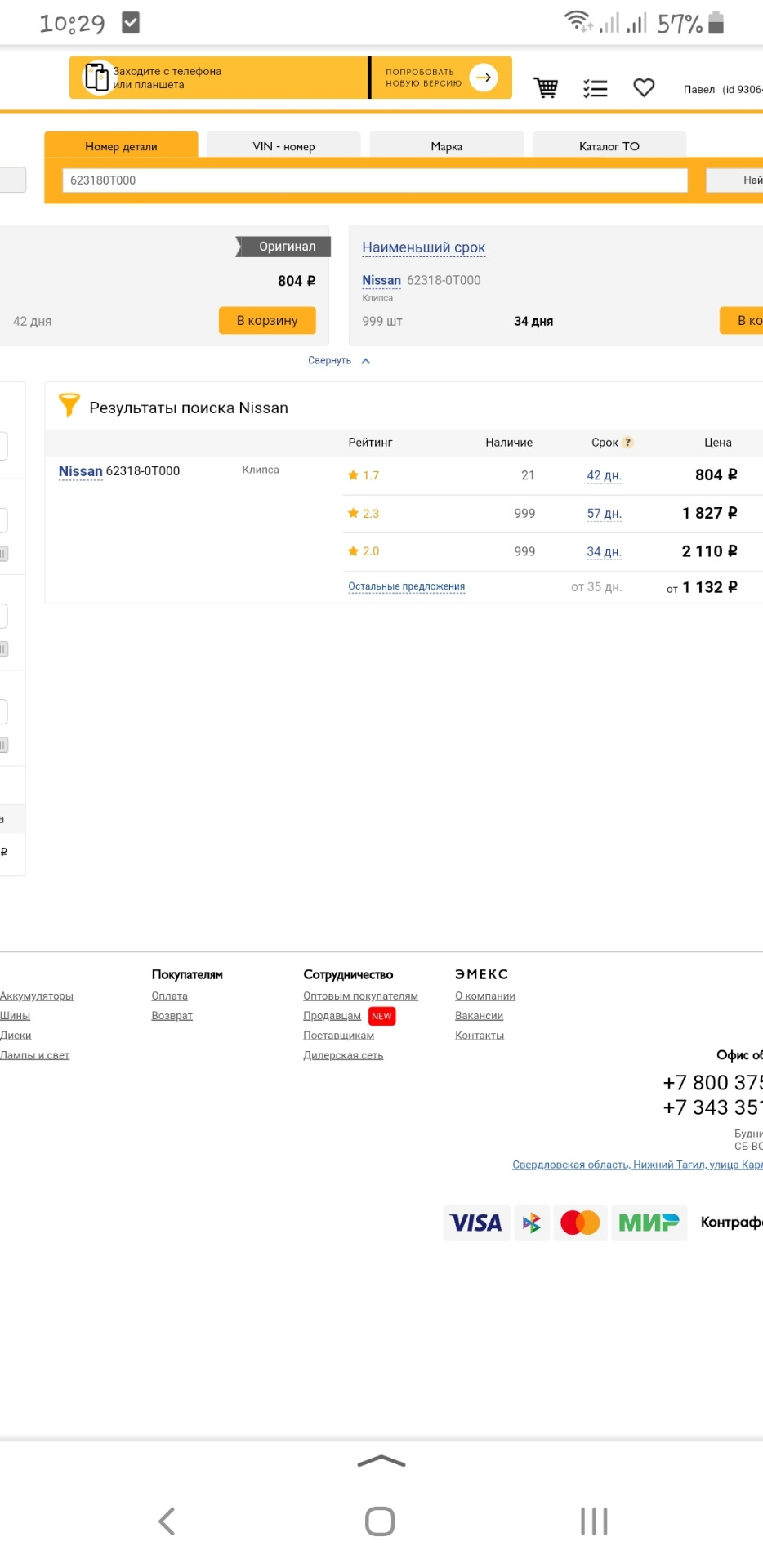Tap the phone/tablet device icon

click(x=96, y=78)
